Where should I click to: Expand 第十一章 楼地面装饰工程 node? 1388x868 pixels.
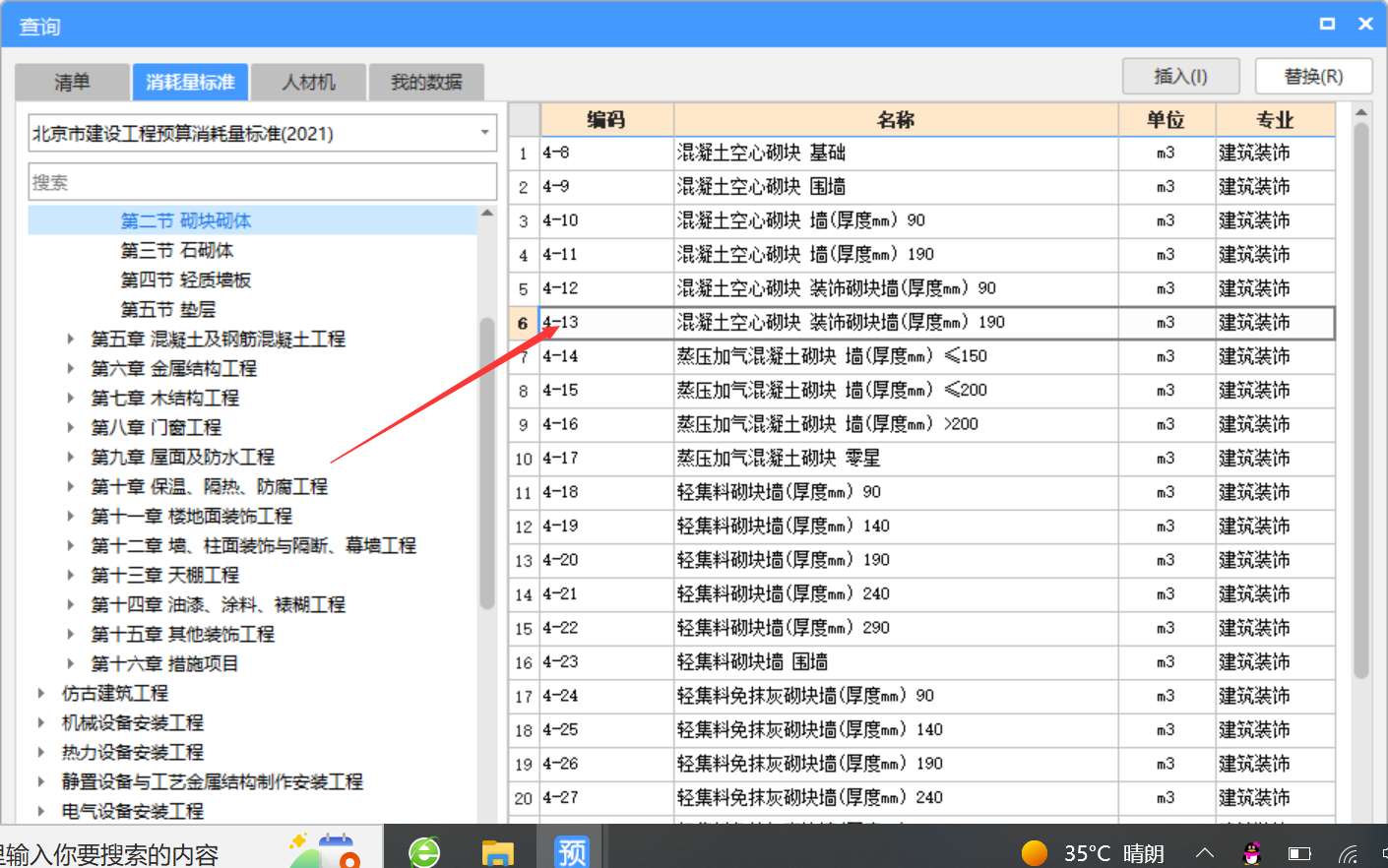coord(70,516)
